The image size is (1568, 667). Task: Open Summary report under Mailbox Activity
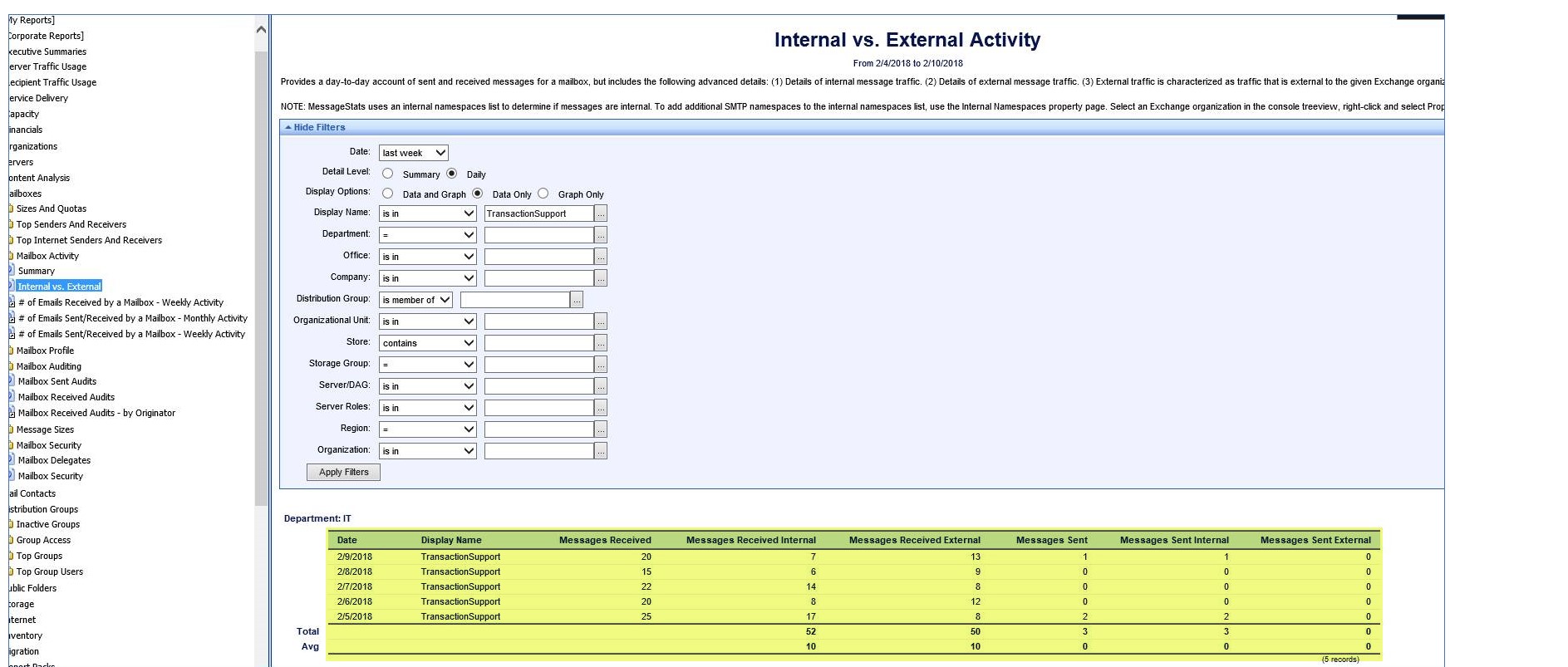pyautogui.click(x=37, y=271)
